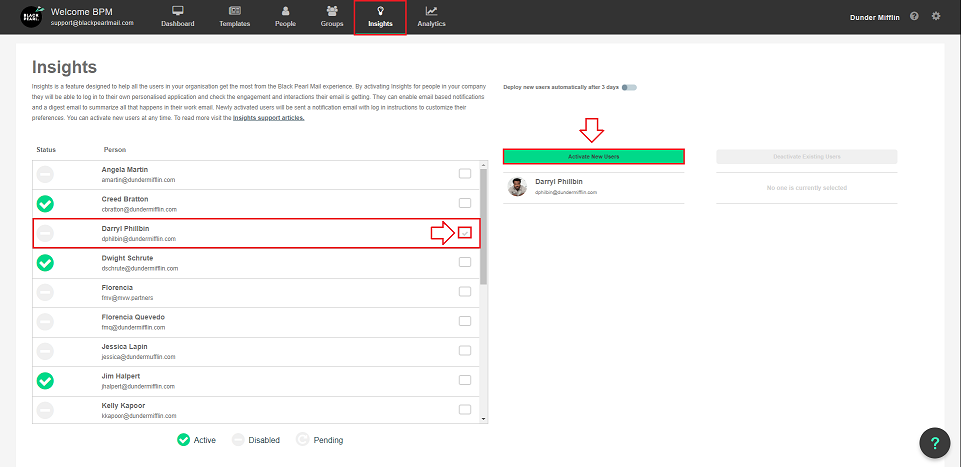Open the Analytics tab
The height and width of the screenshot is (467, 961).
(431, 17)
